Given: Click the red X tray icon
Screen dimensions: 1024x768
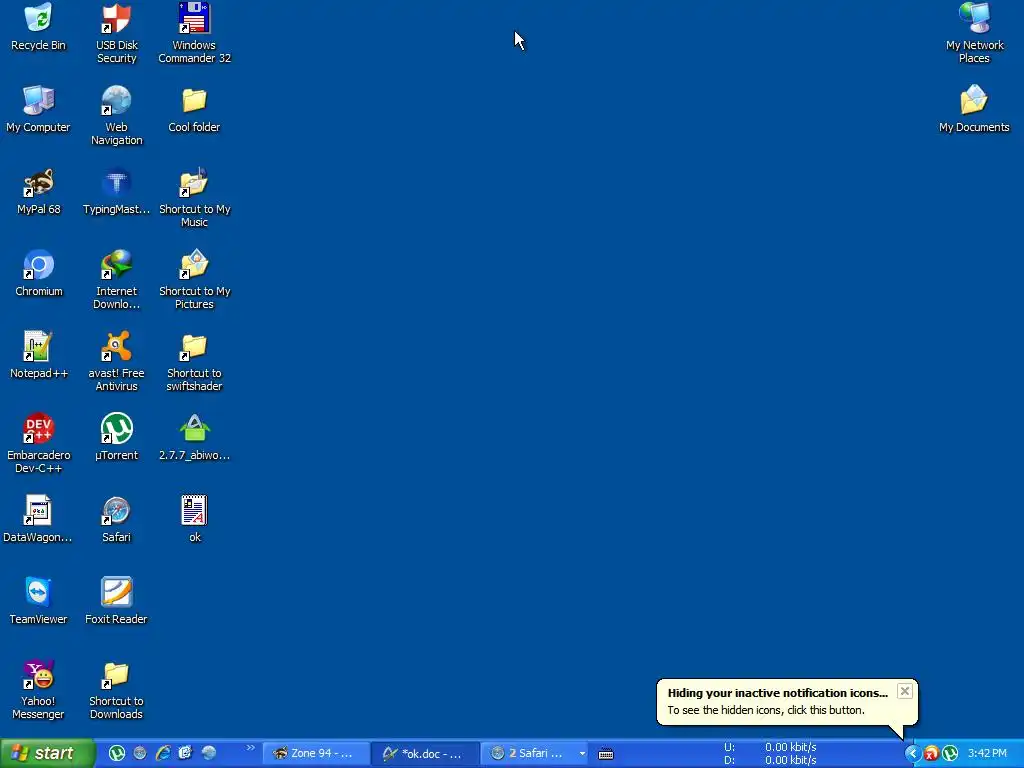Looking at the screenshot, I should point(931,754).
